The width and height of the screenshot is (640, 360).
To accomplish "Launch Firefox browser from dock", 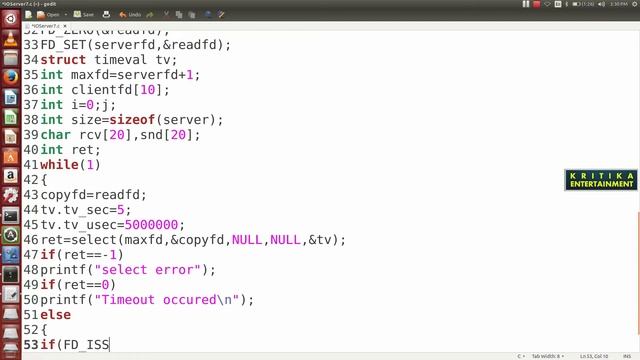I will point(11,77).
